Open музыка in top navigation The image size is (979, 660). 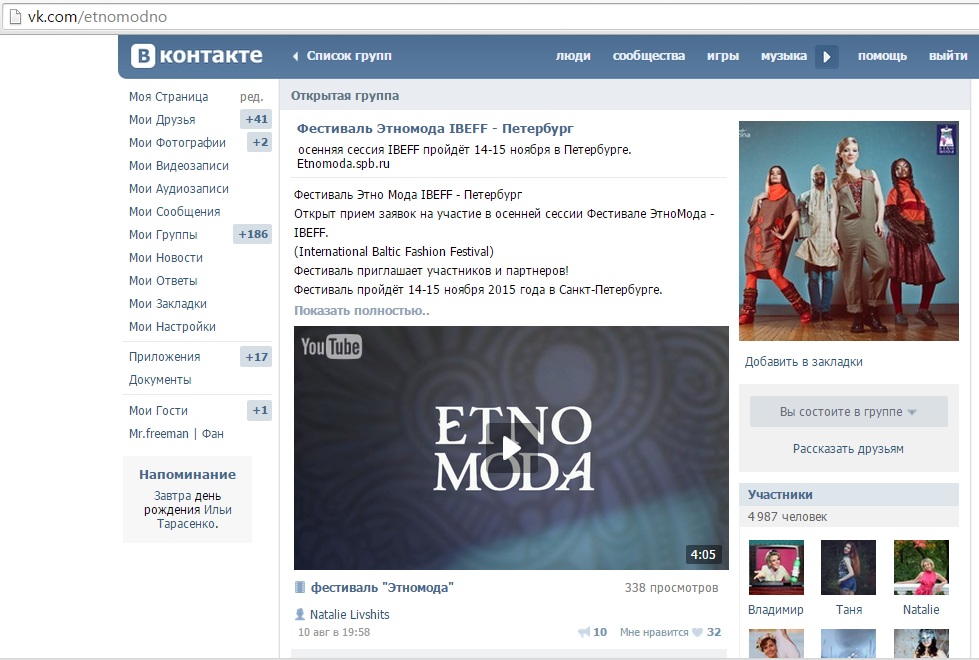coord(784,56)
